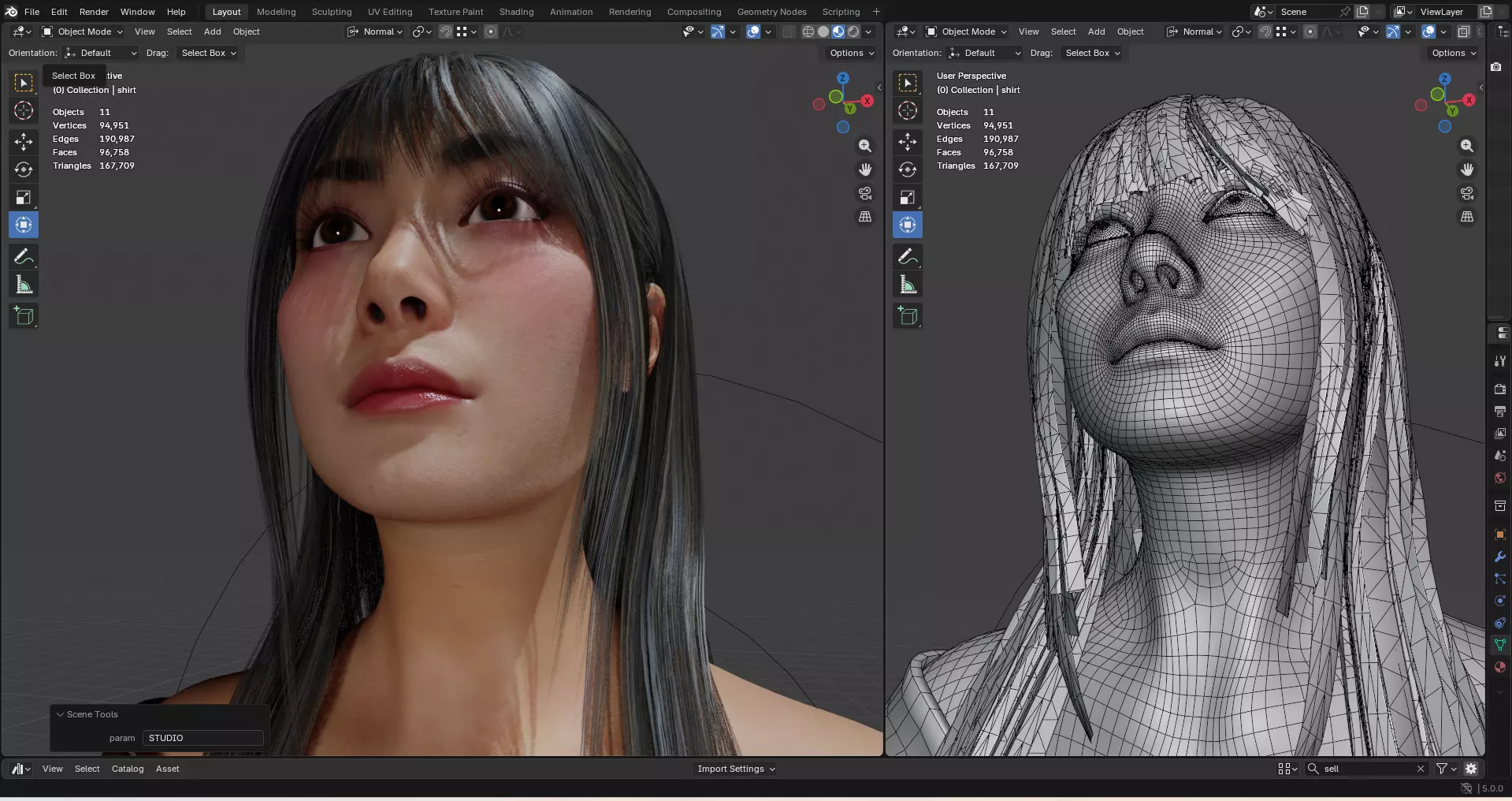
Task: Open the Output properties tab
Action: point(1500,412)
